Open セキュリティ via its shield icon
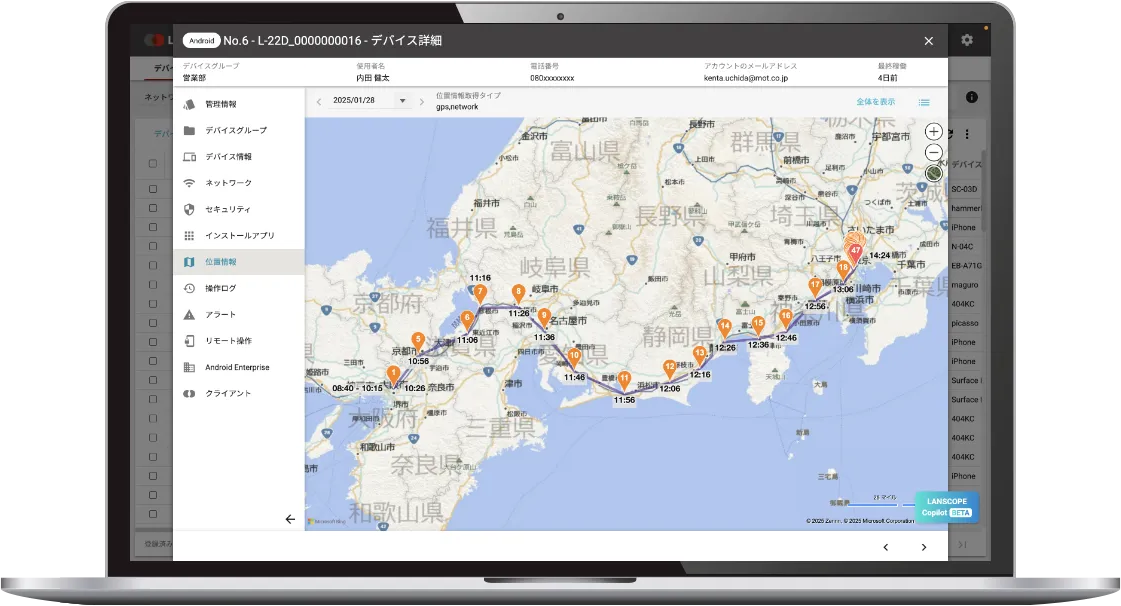The width and height of the screenshot is (1121, 606). [x=189, y=209]
